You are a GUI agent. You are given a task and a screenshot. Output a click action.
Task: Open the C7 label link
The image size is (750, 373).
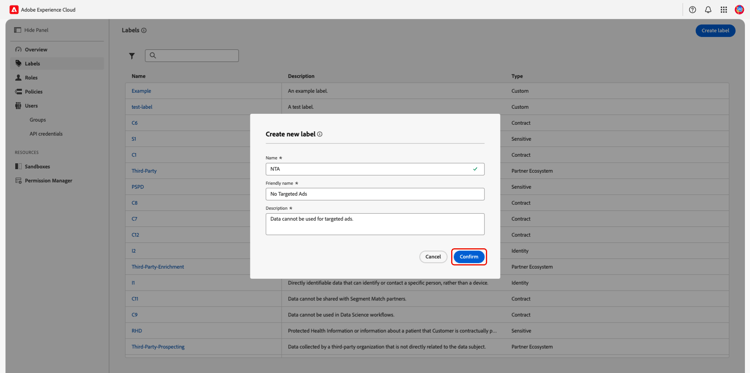coord(134,219)
